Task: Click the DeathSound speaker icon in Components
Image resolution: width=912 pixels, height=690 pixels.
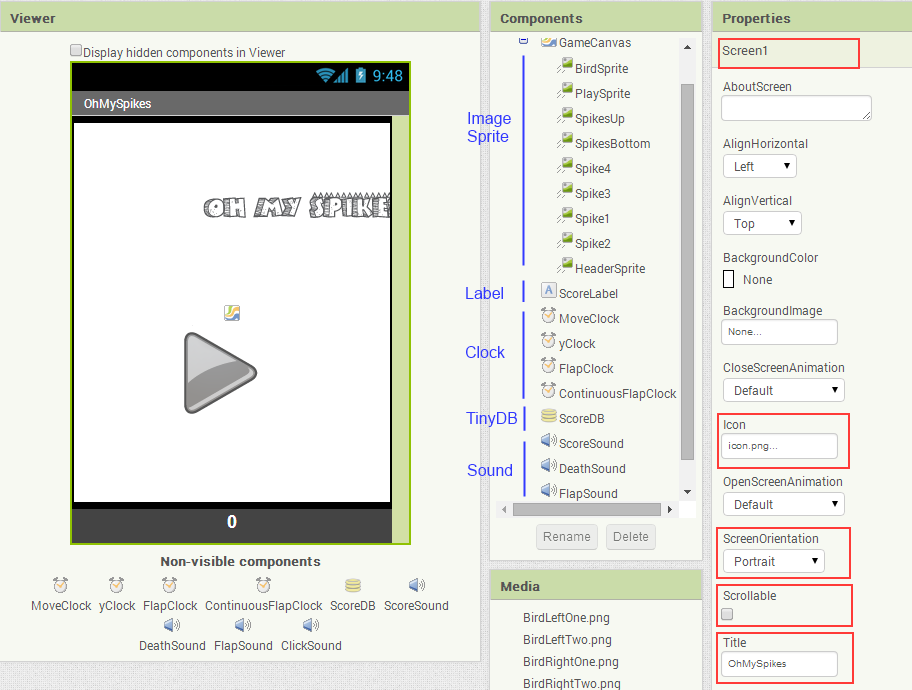Action: (549, 467)
